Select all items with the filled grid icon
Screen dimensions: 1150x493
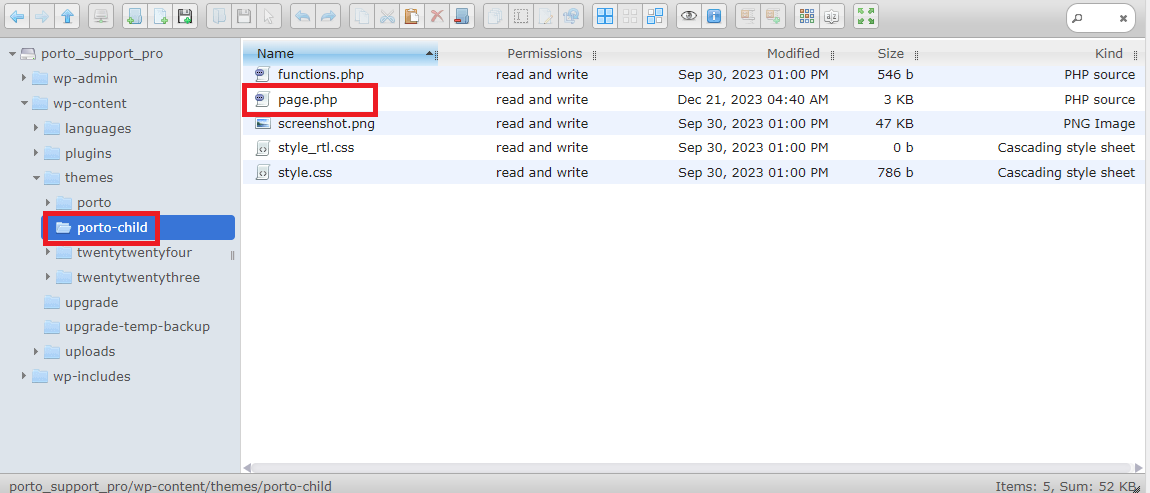pyautogui.click(x=604, y=16)
